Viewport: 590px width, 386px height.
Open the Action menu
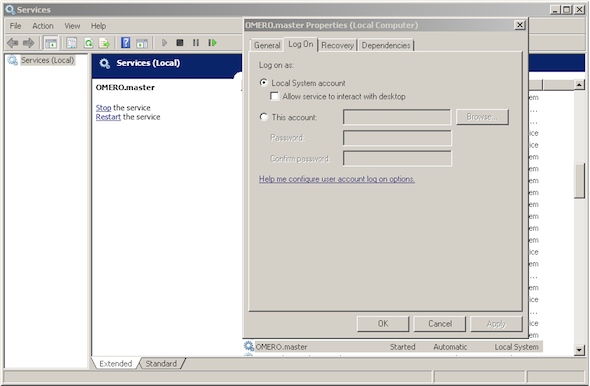pyautogui.click(x=43, y=26)
